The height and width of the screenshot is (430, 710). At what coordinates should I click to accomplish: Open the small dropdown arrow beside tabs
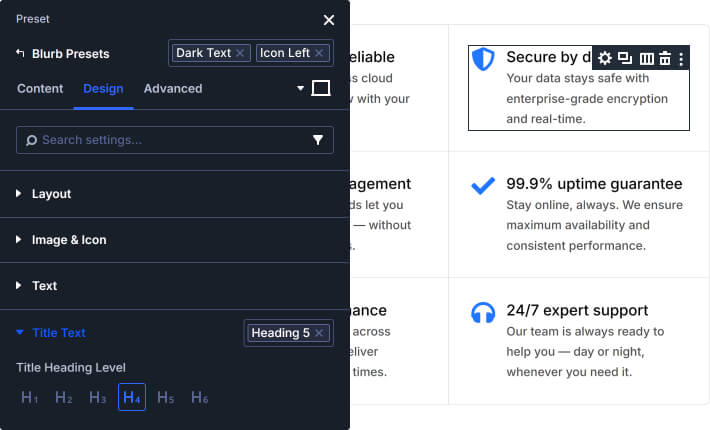click(x=300, y=89)
